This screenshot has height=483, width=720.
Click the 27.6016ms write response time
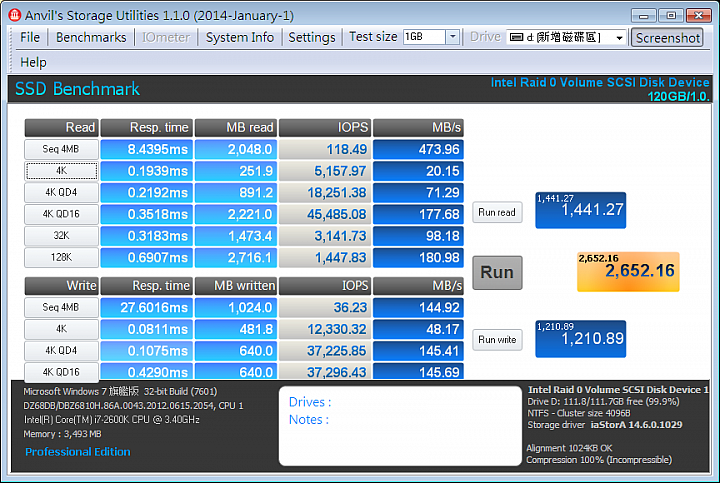(146, 307)
